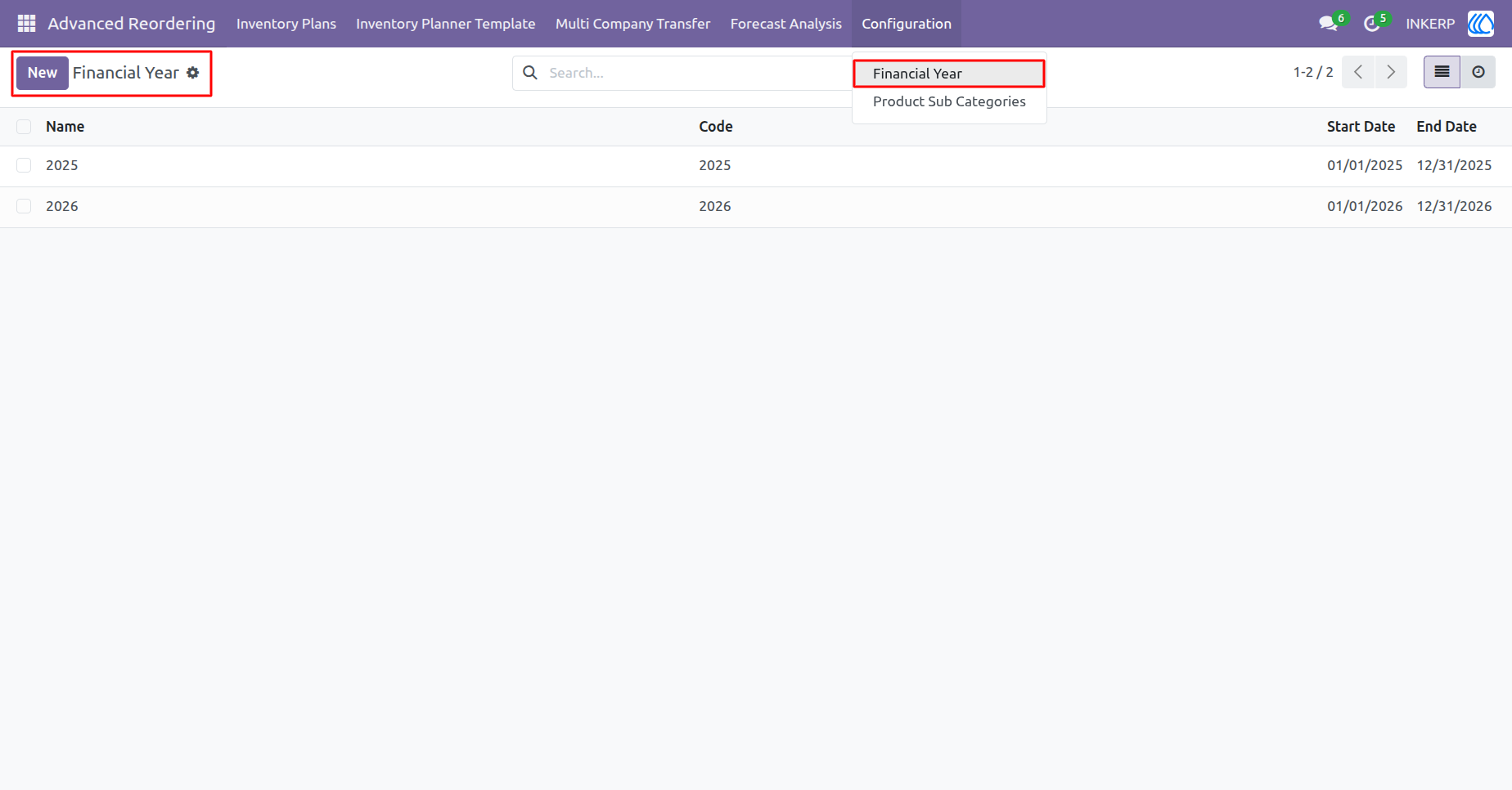Image resolution: width=1512 pixels, height=790 pixels.
Task: Click the code cell 2026
Action: pos(715,206)
